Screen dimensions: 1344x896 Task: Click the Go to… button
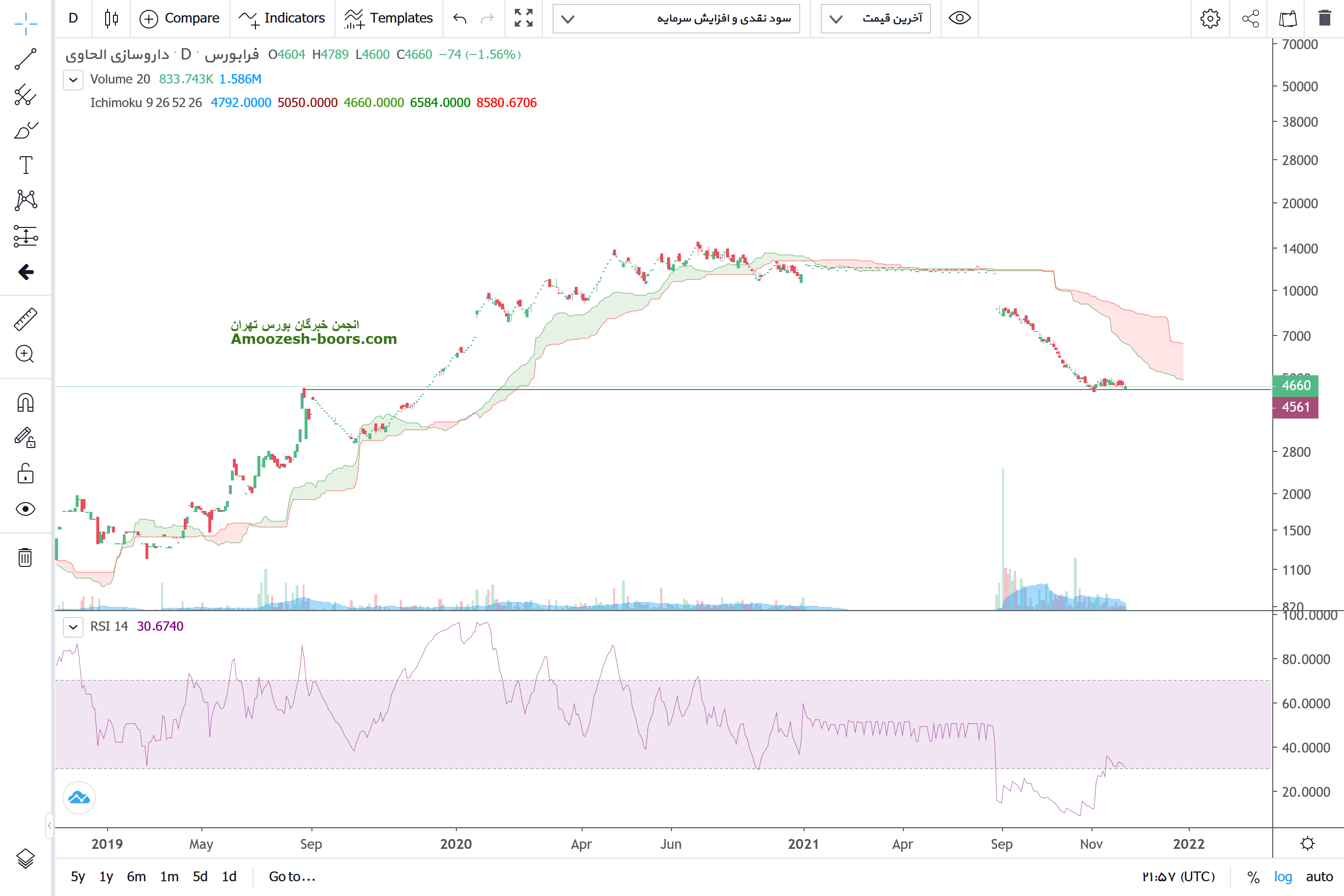pos(292,876)
